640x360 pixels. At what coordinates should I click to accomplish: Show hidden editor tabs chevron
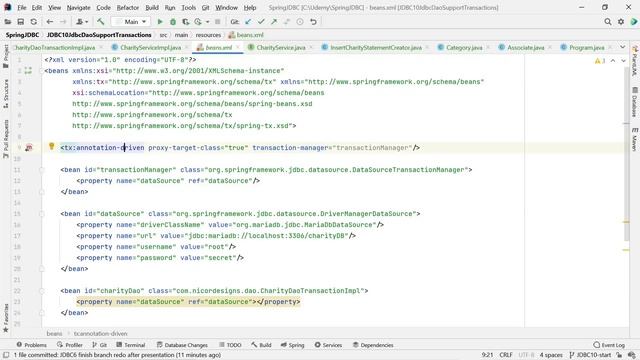(622, 47)
